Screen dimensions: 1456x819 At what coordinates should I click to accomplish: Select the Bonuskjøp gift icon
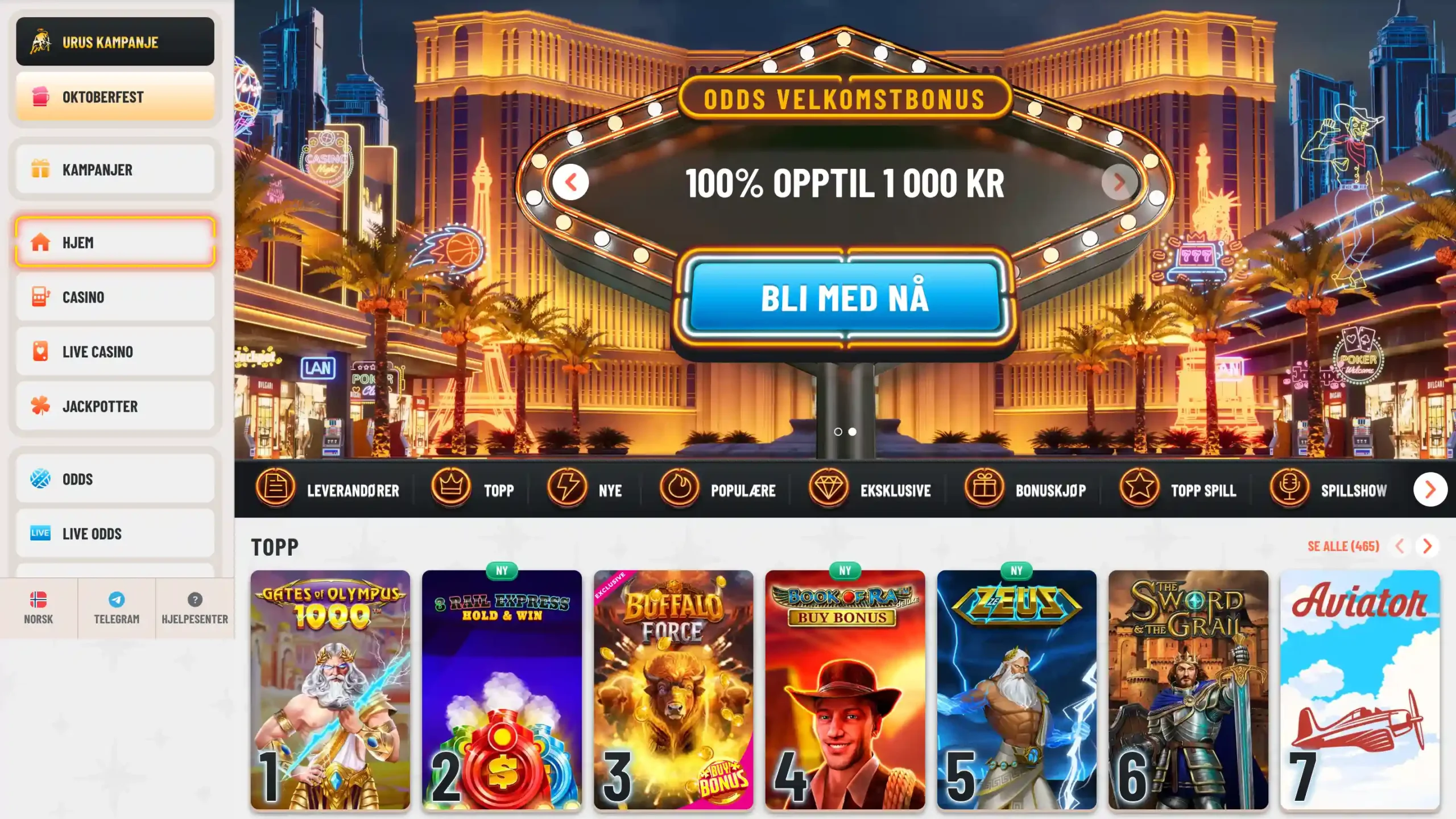[x=984, y=488]
